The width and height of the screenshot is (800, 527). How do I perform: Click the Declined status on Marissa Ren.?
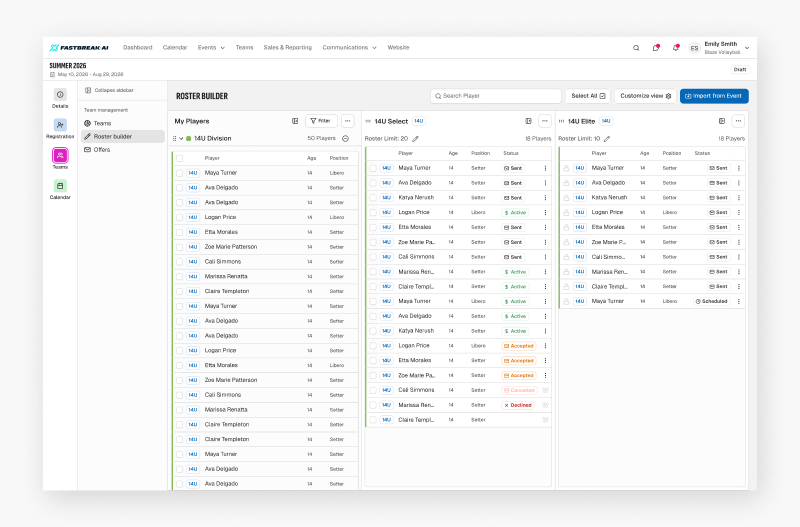coord(518,405)
